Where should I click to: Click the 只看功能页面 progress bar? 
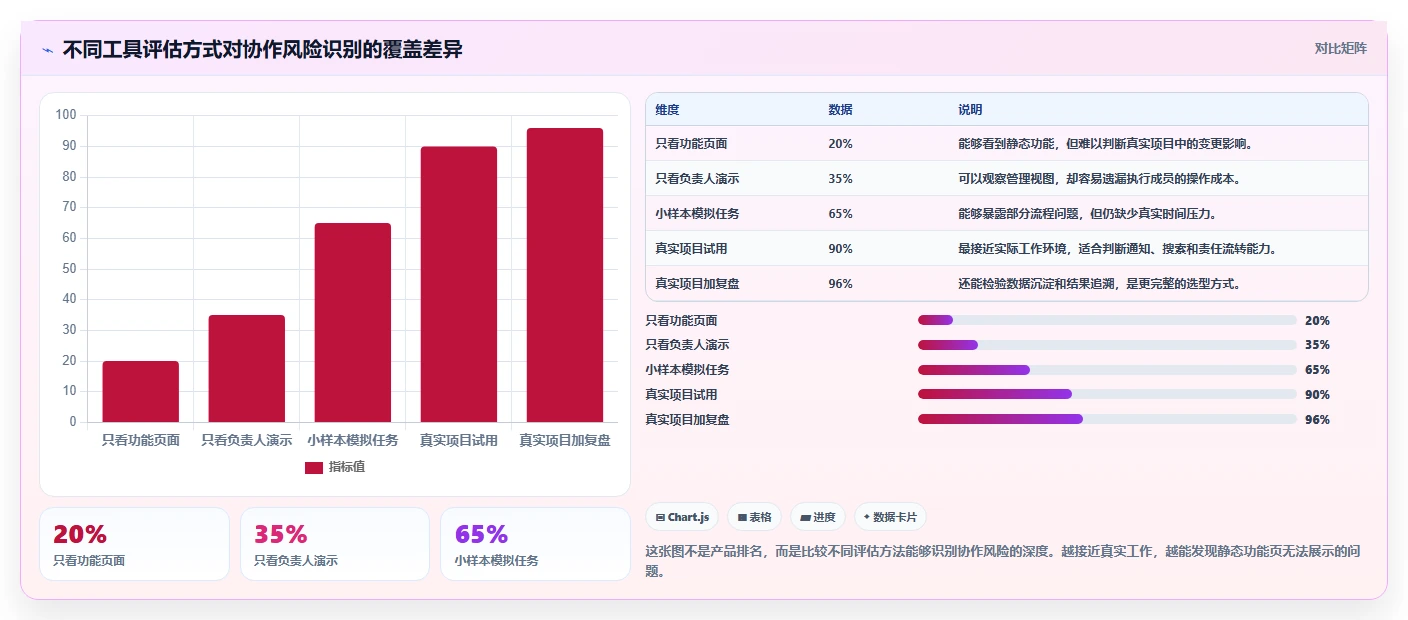(1107, 320)
